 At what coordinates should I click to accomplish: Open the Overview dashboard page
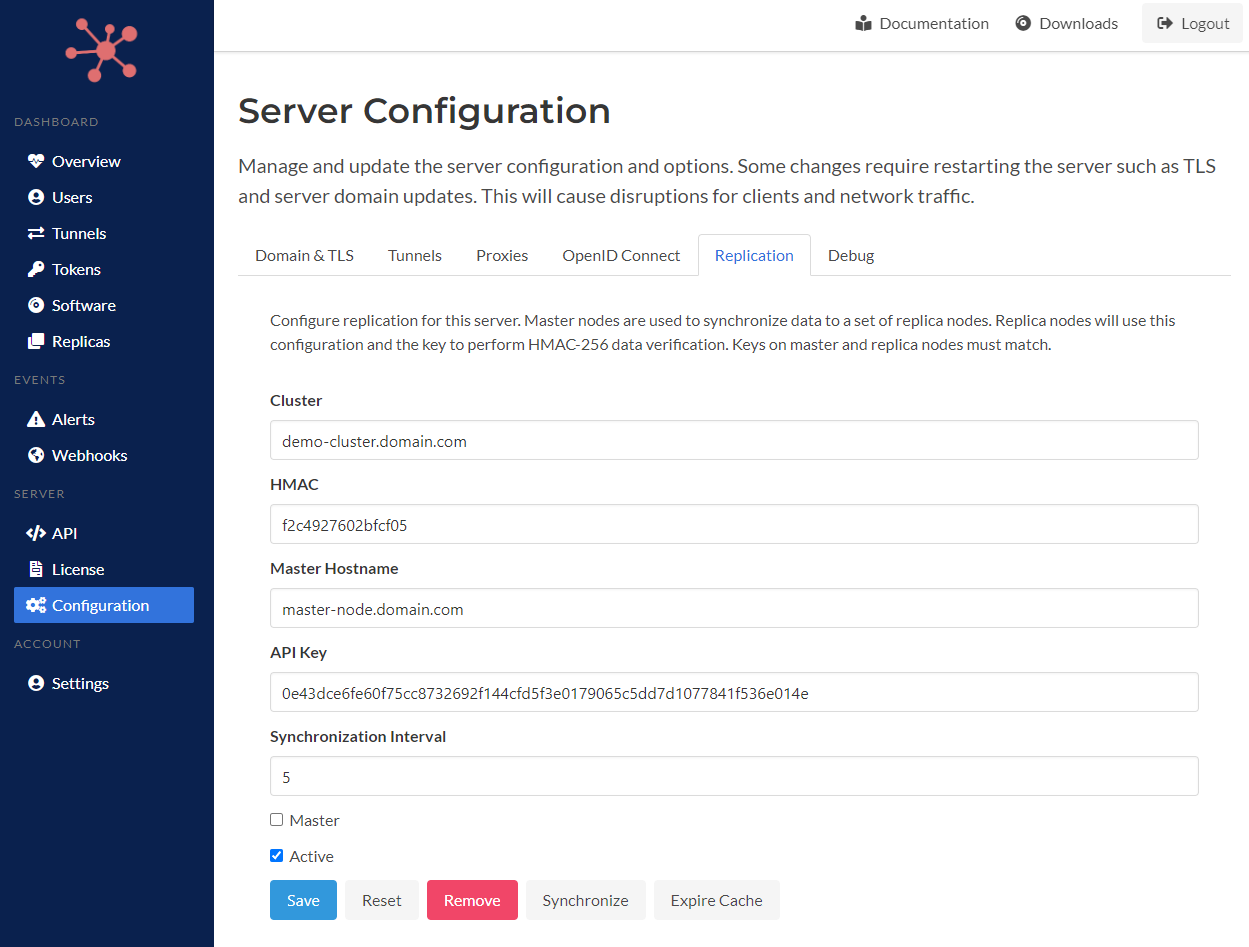tap(86, 161)
